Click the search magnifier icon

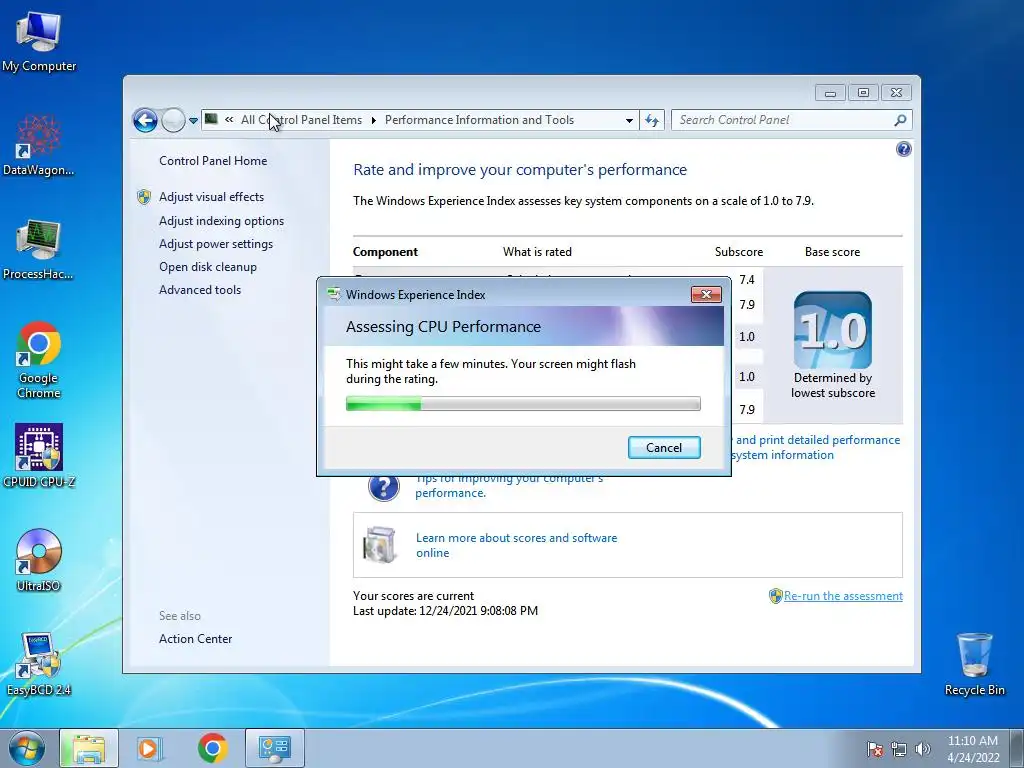[900, 120]
